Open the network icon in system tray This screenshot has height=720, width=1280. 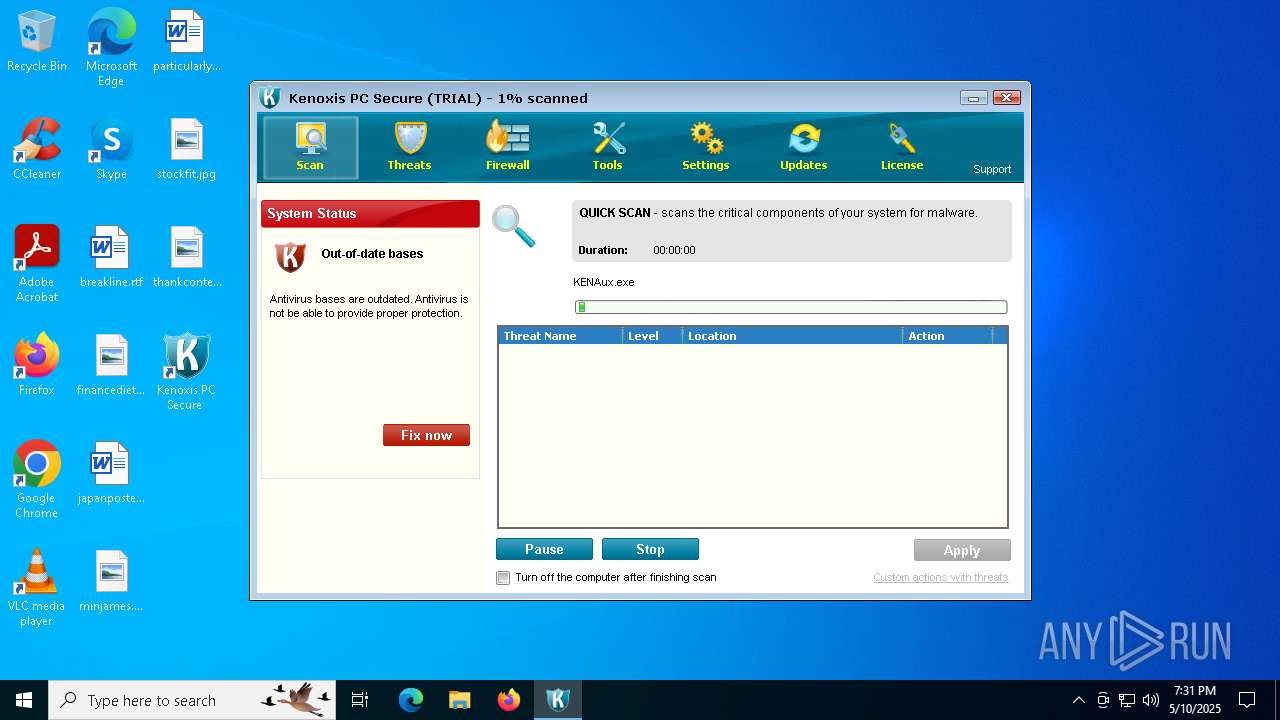point(1126,700)
